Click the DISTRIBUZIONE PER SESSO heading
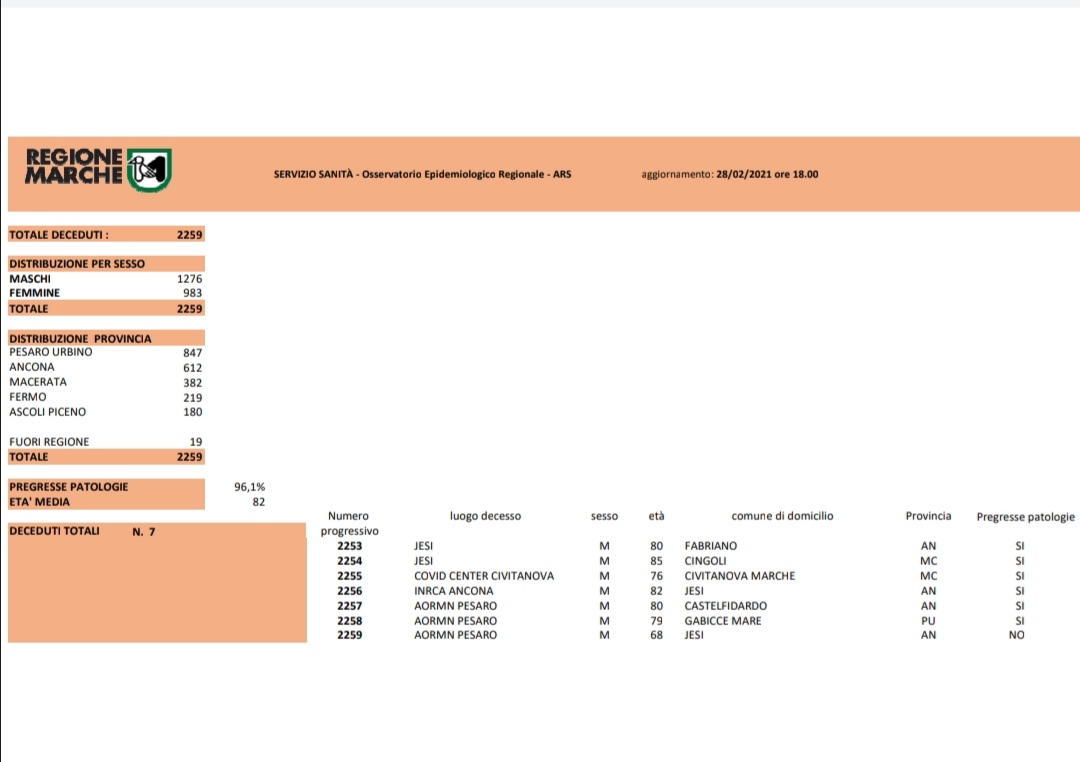1080x762 pixels. (x=77, y=264)
